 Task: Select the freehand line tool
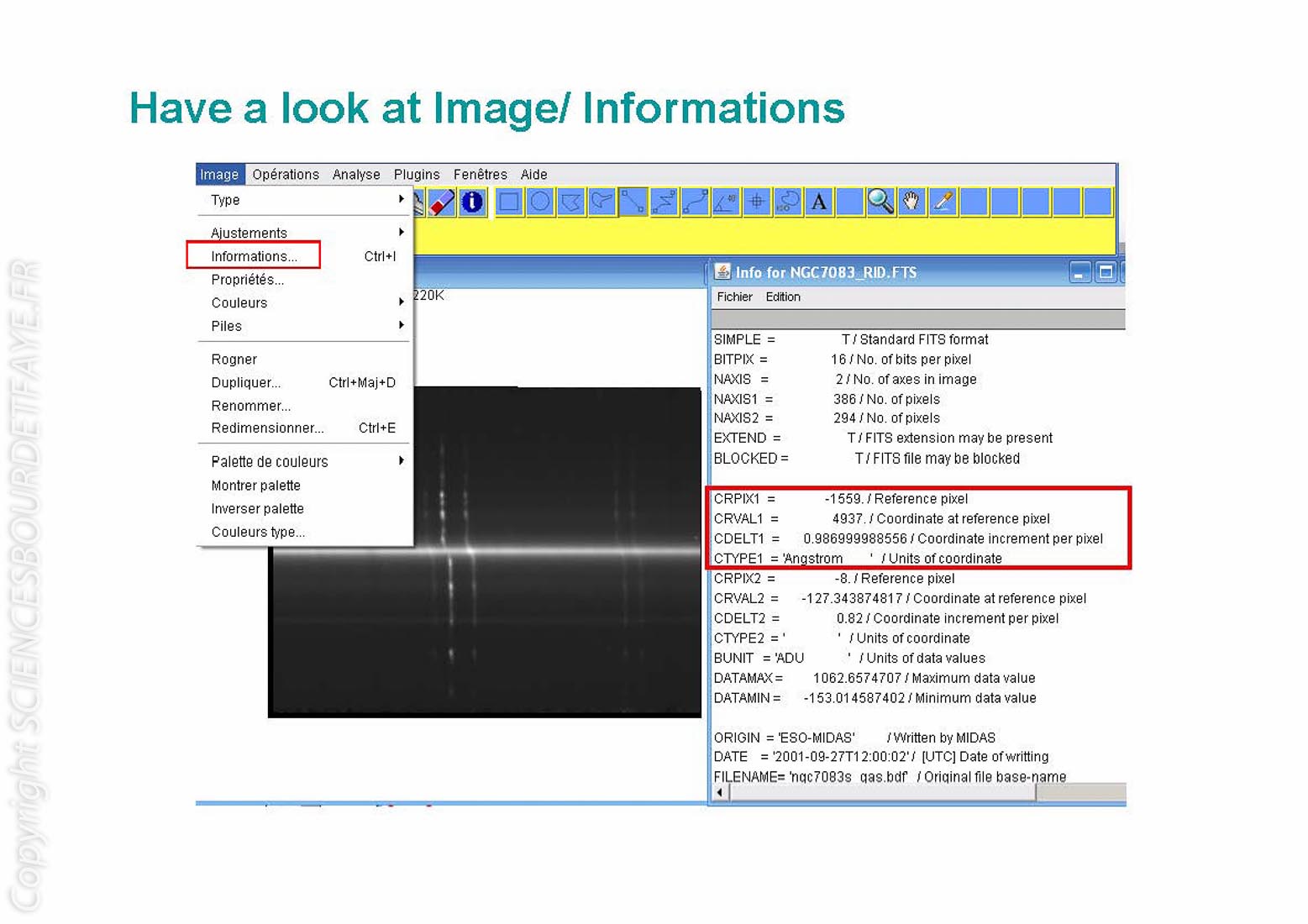tap(695, 202)
